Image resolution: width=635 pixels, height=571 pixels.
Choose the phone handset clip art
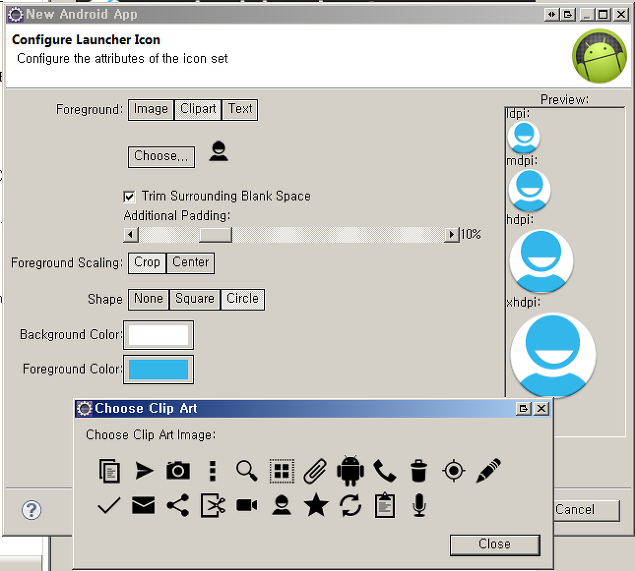click(x=384, y=471)
